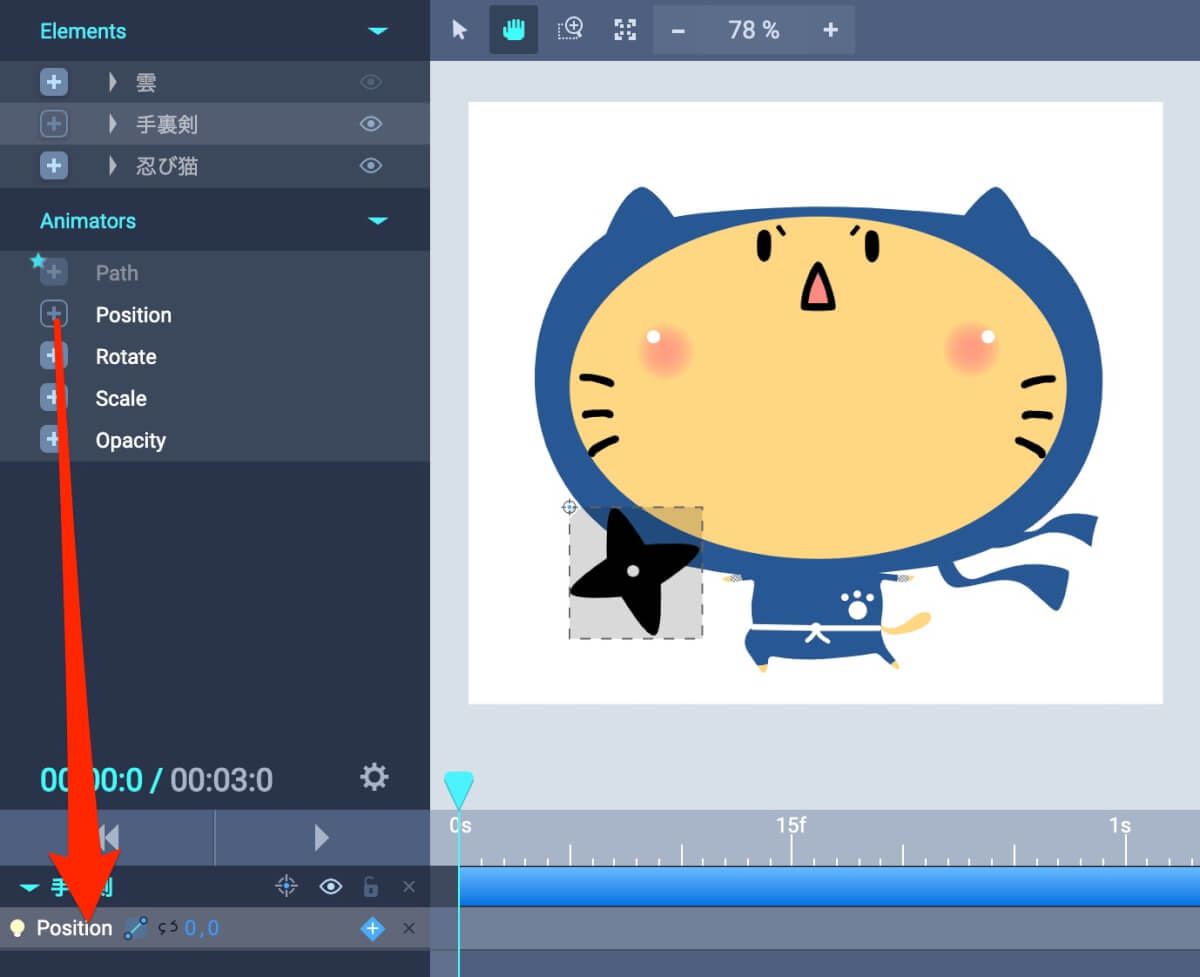
Task: Add the 忍び猫 element to the timeline
Action: tap(54, 166)
